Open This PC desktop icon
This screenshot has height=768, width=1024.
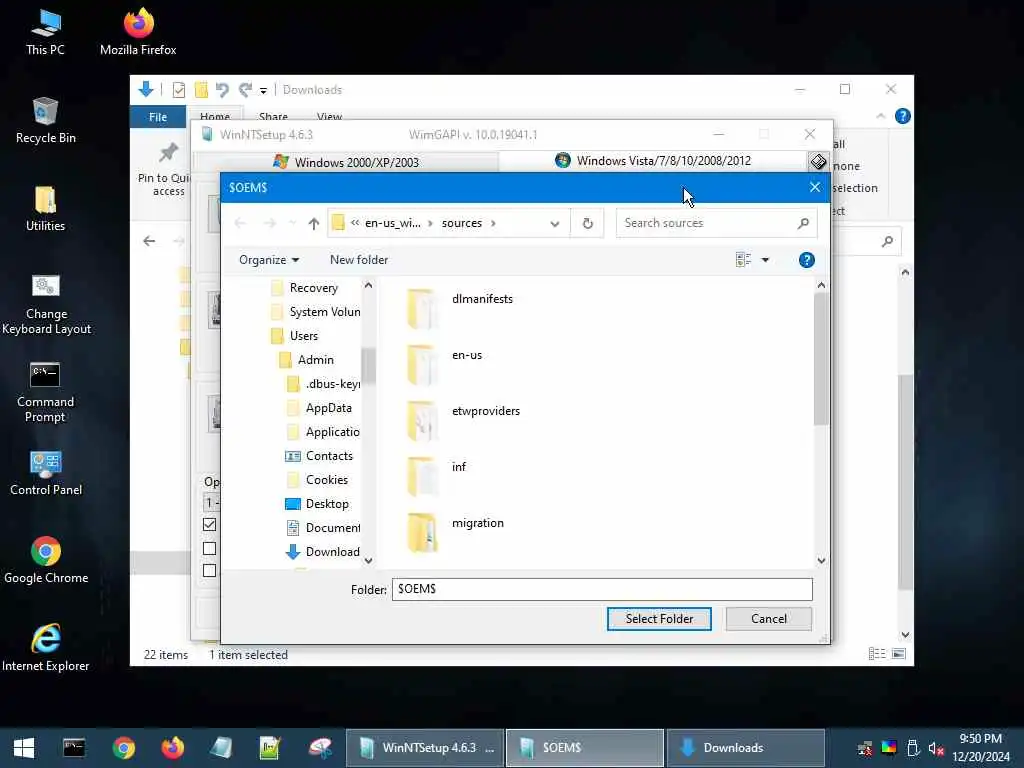click(x=45, y=33)
